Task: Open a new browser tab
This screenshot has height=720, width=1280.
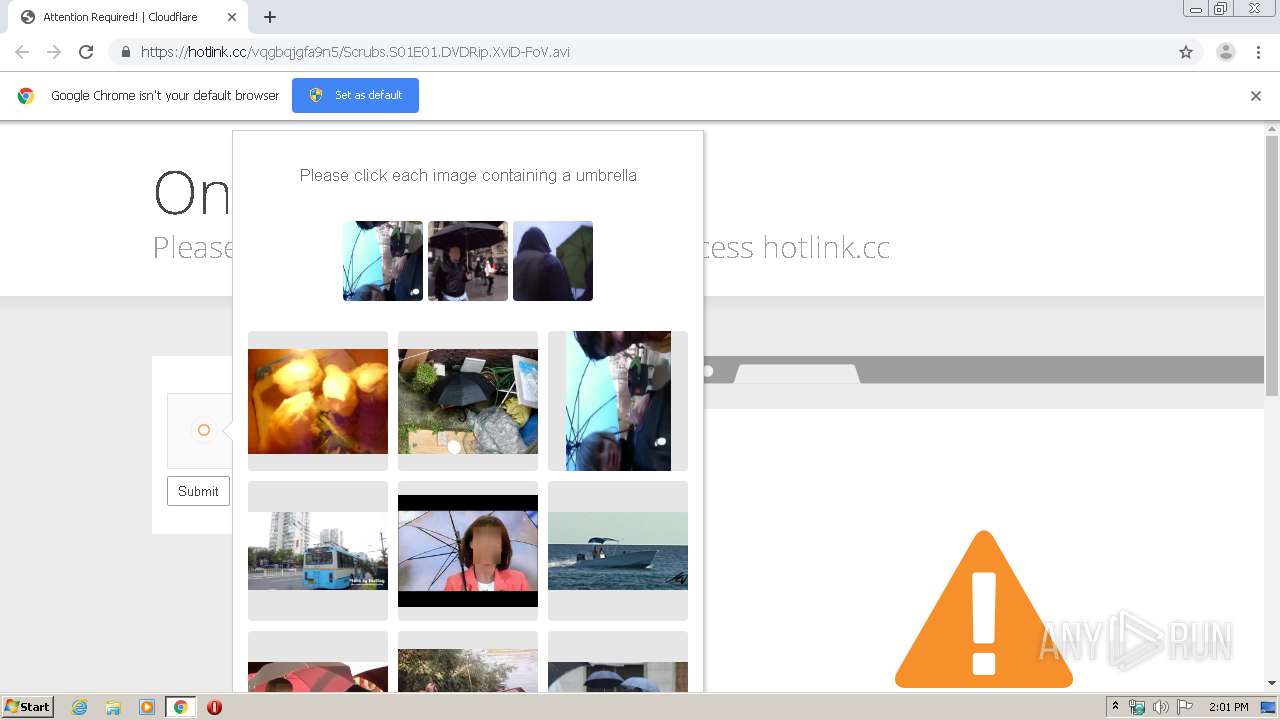Action: tap(270, 17)
